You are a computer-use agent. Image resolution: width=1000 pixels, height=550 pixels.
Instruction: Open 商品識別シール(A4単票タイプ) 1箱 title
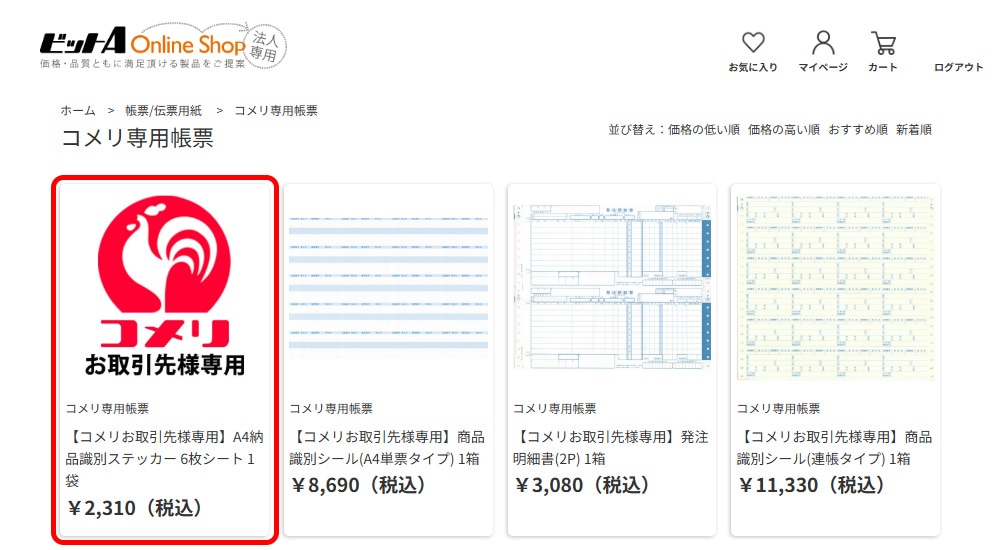[386, 448]
